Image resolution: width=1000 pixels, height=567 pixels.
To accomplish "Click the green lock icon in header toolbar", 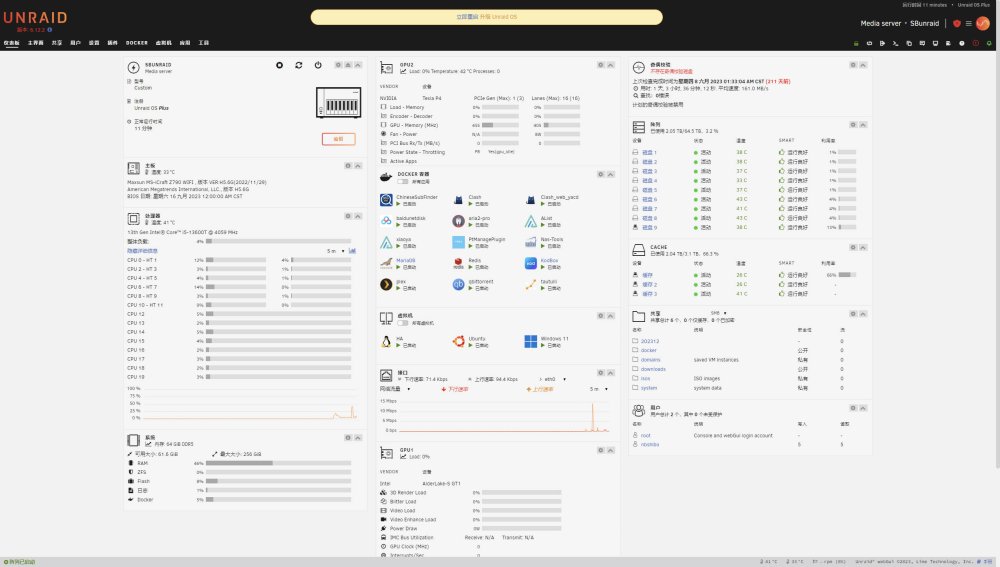I will tap(856, 43).
